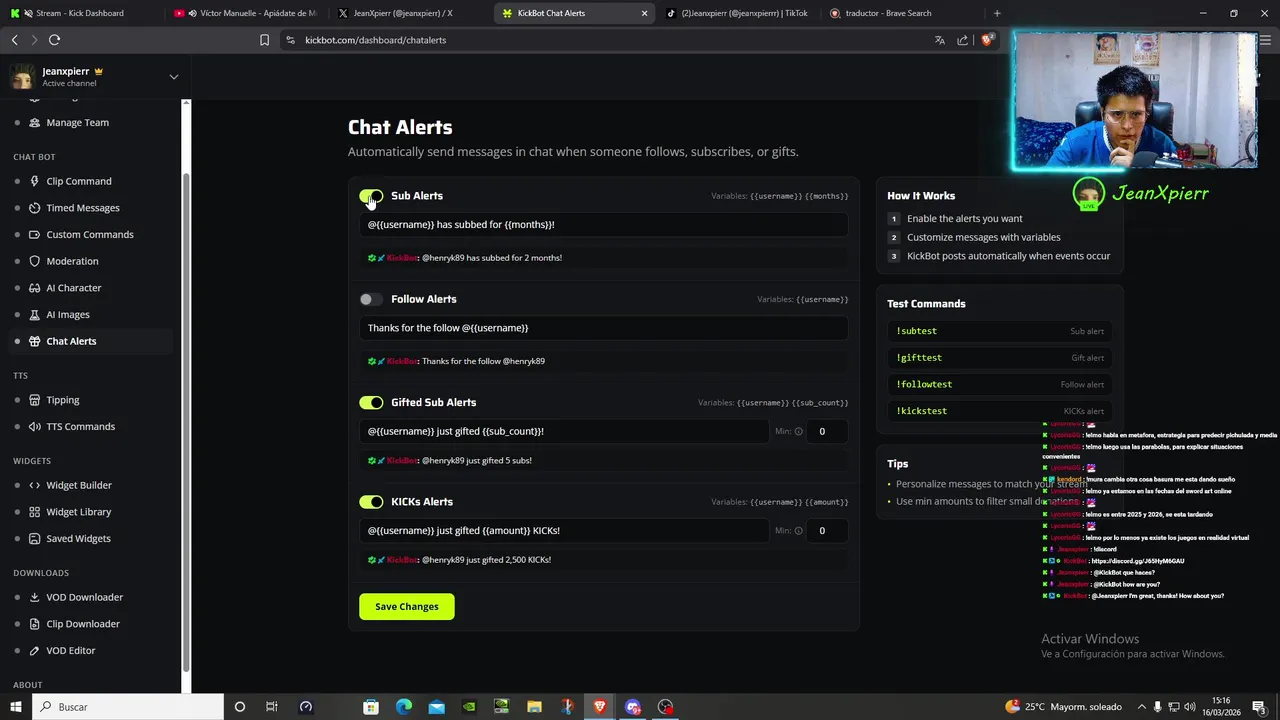The image size is (1280, 720).
Task: Click the !followtest test command
Action: pos(1000,384)
